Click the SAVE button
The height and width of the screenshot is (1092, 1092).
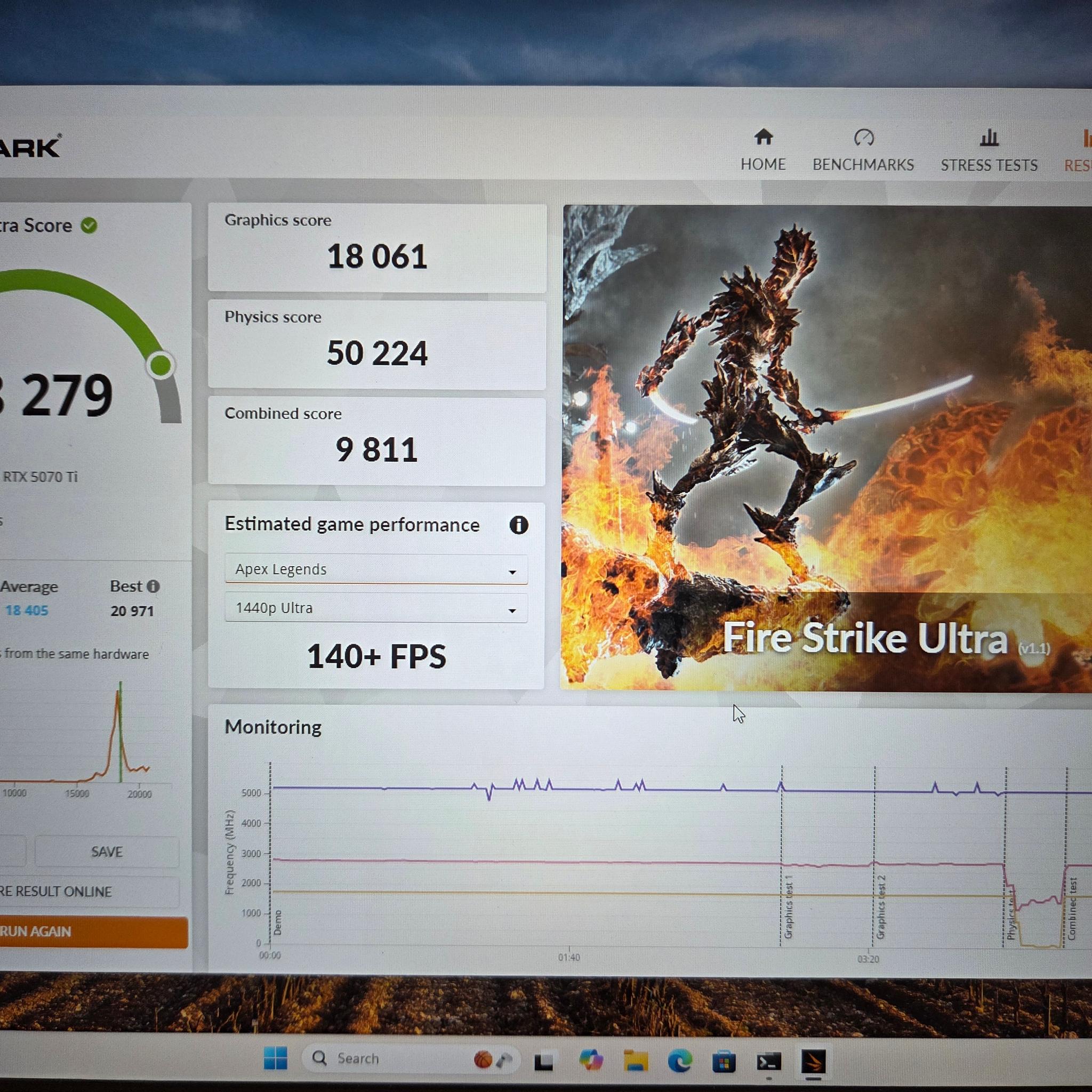(107, 851)
